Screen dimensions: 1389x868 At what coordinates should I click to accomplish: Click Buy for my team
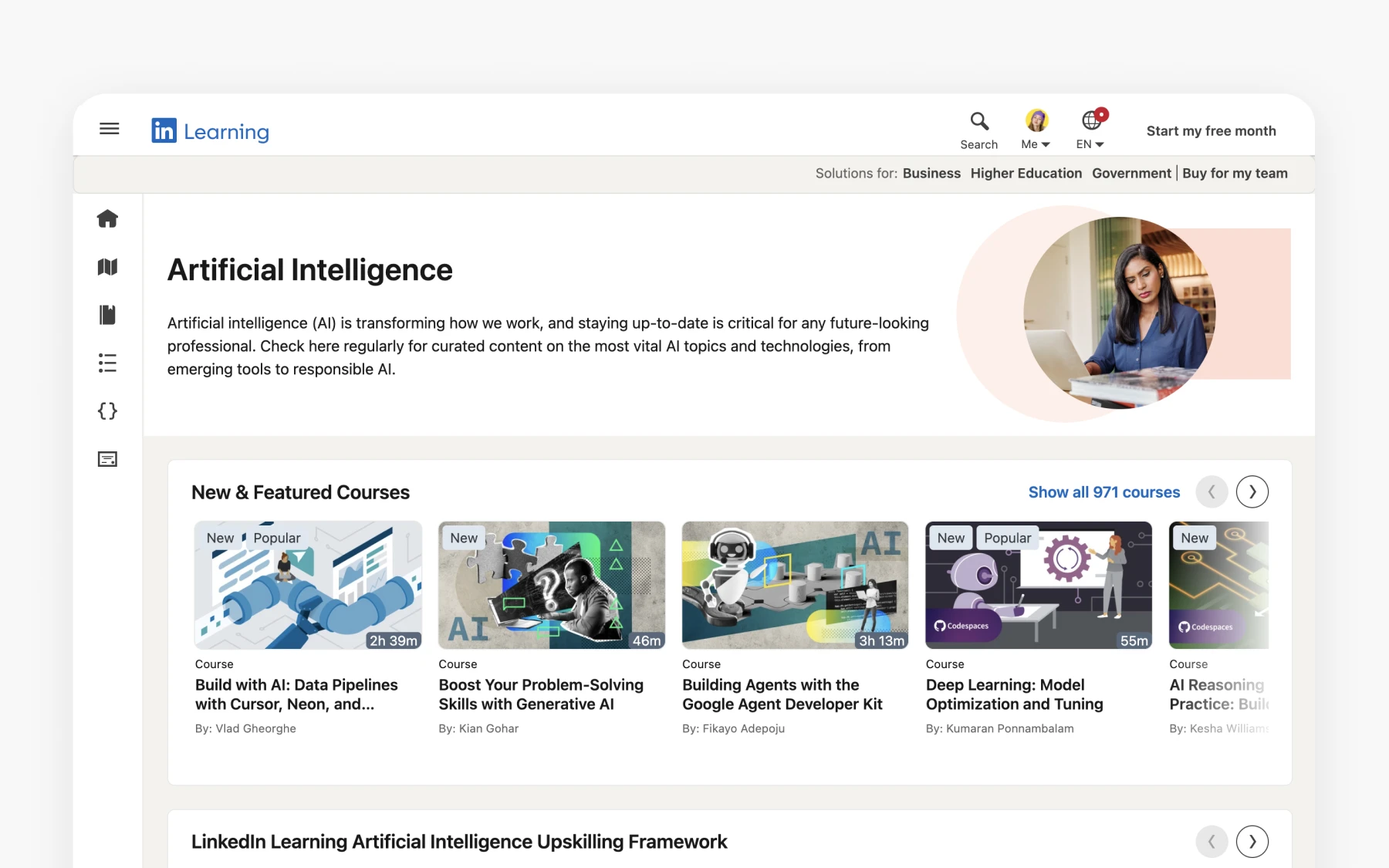1235,174
